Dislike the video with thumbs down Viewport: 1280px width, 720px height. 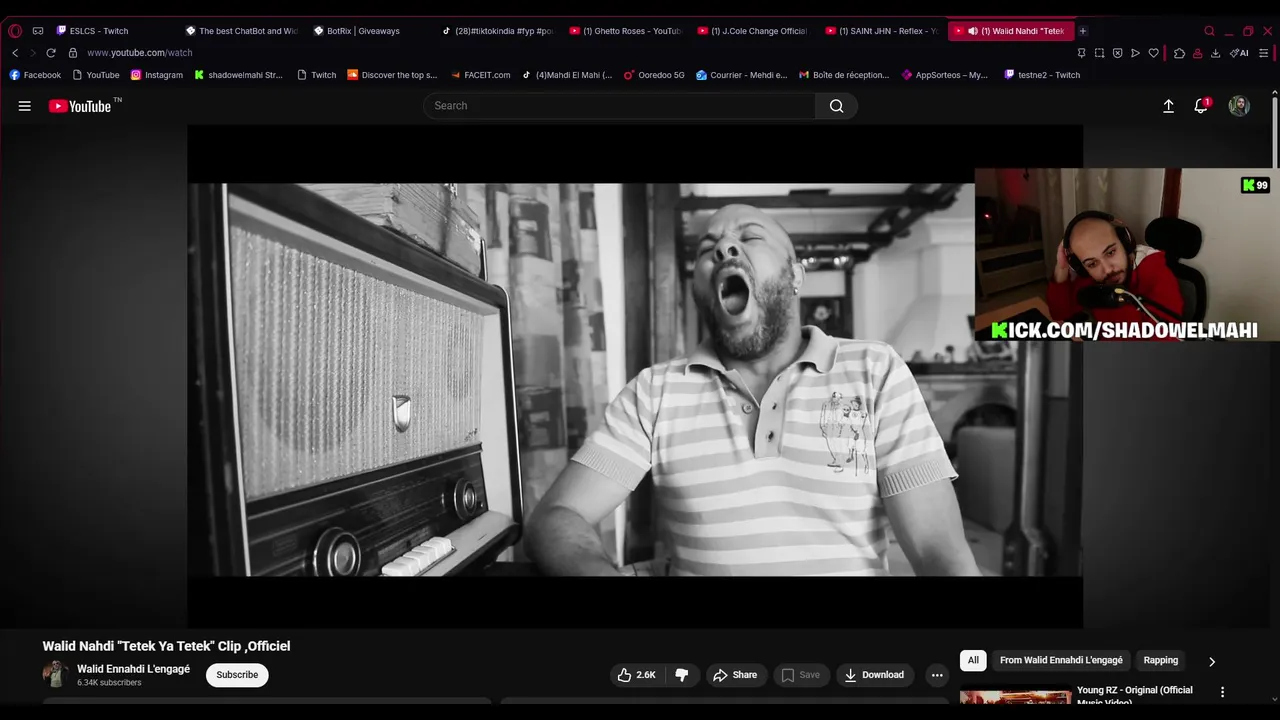pos(682,675)
